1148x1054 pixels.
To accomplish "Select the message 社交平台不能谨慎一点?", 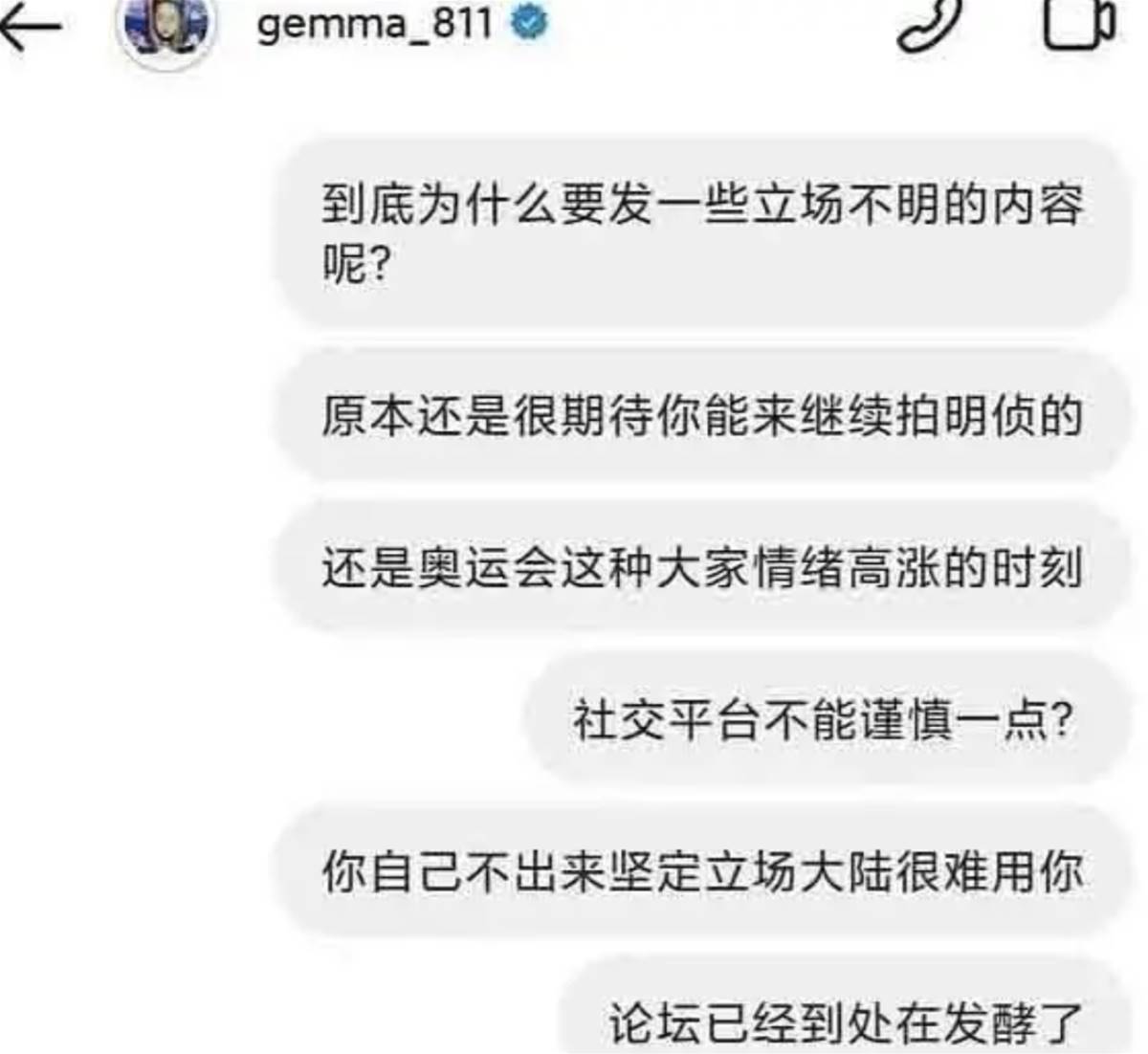I will tap(826, 720).
